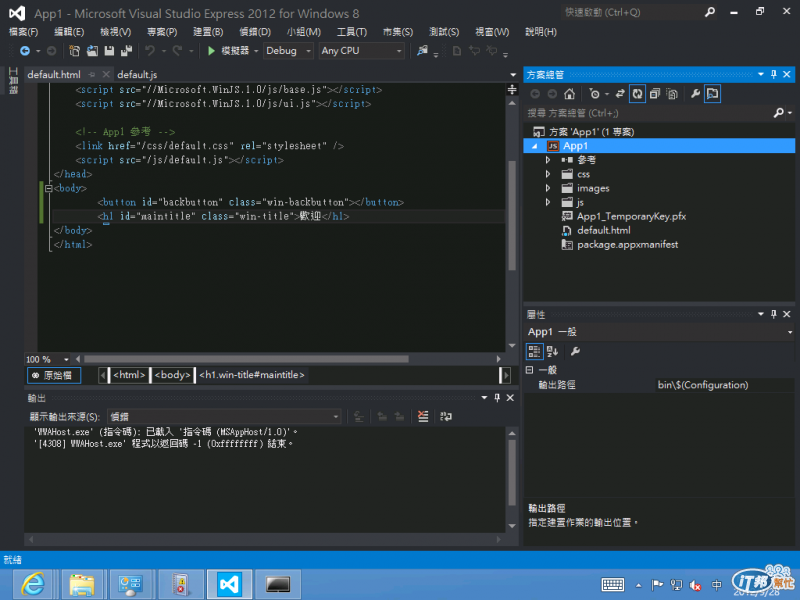This screenshot has width=800, height=600.
Task: Toggle the Refresh button in Solution Explorer
Action: (637, 94)
